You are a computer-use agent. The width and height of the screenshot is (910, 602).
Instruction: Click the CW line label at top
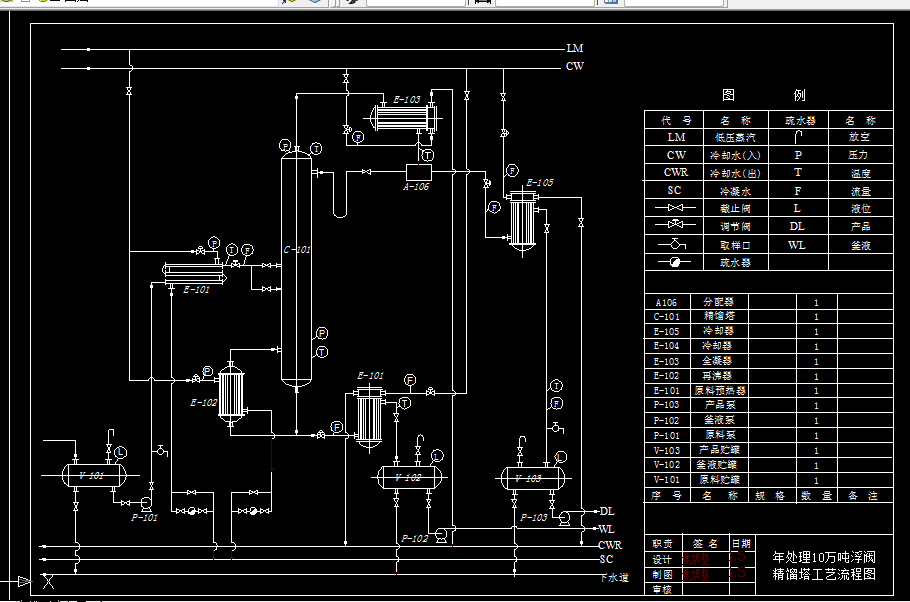(x=575, y=66)
